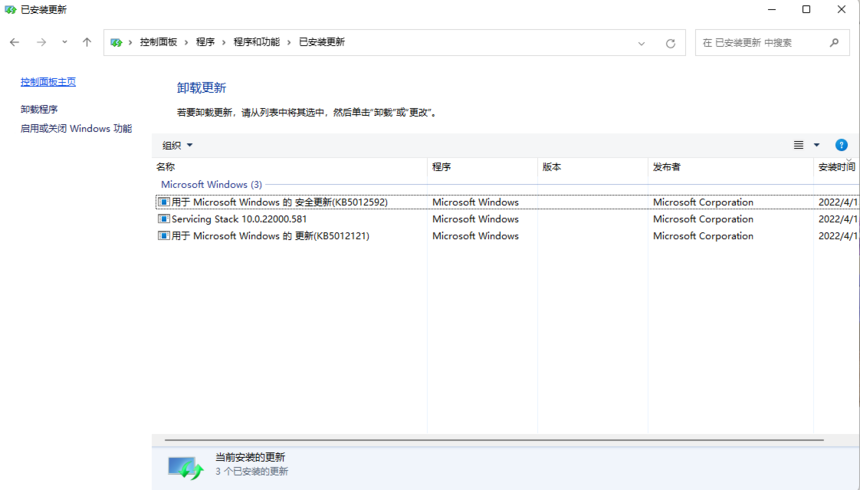Open the 组织 dropdown menu
The height and width of the screenshot is (490, 860).
click(x=177, y=145)
